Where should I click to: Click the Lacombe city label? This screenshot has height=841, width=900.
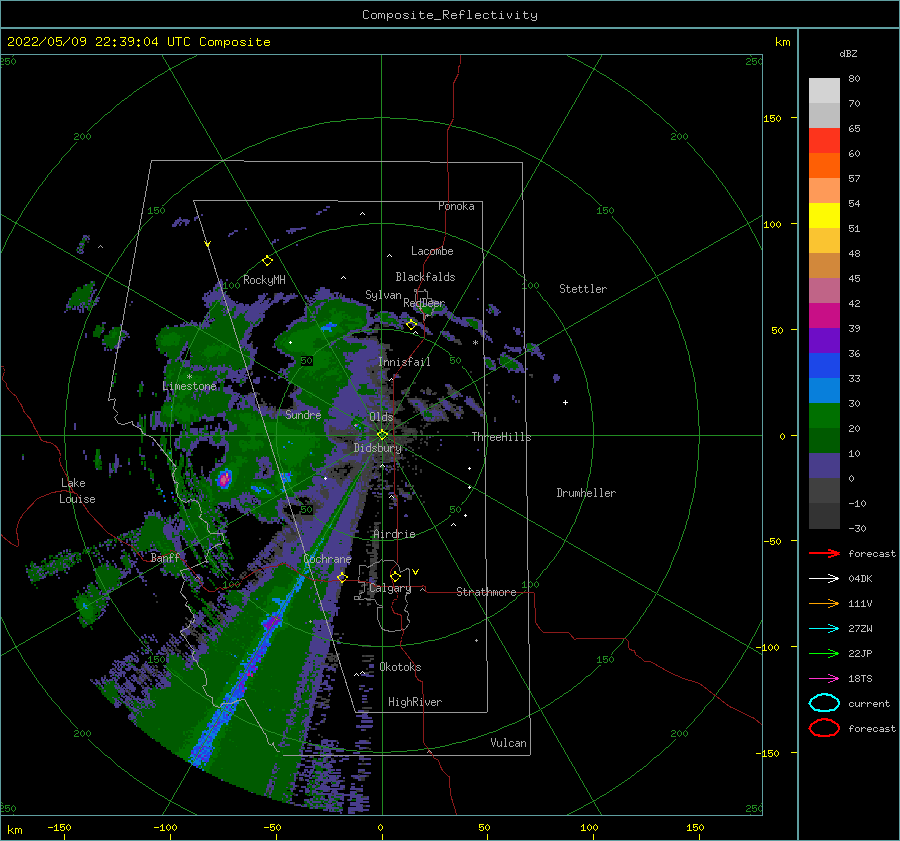click(432, 251)
